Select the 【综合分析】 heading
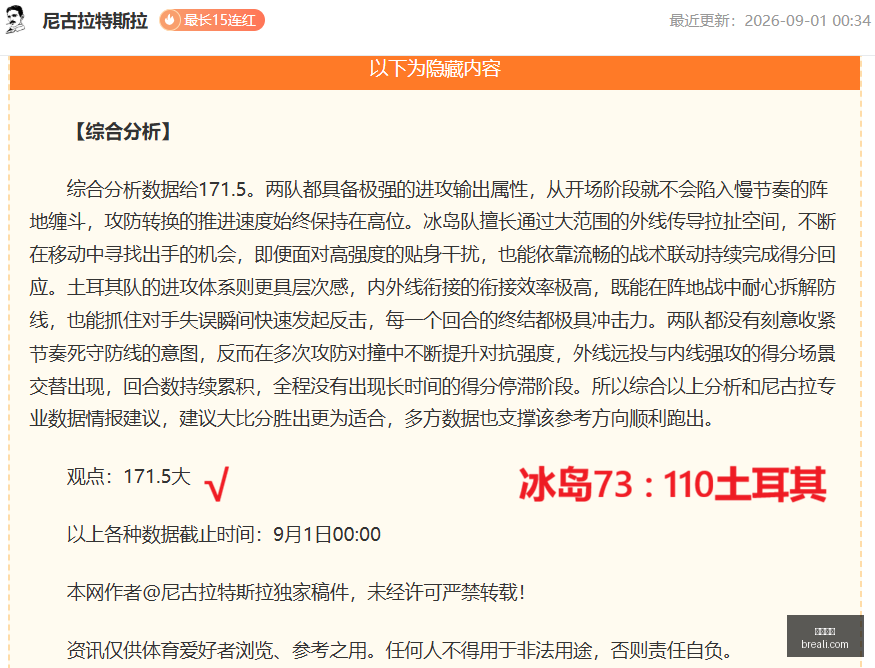 coord(123,132)
